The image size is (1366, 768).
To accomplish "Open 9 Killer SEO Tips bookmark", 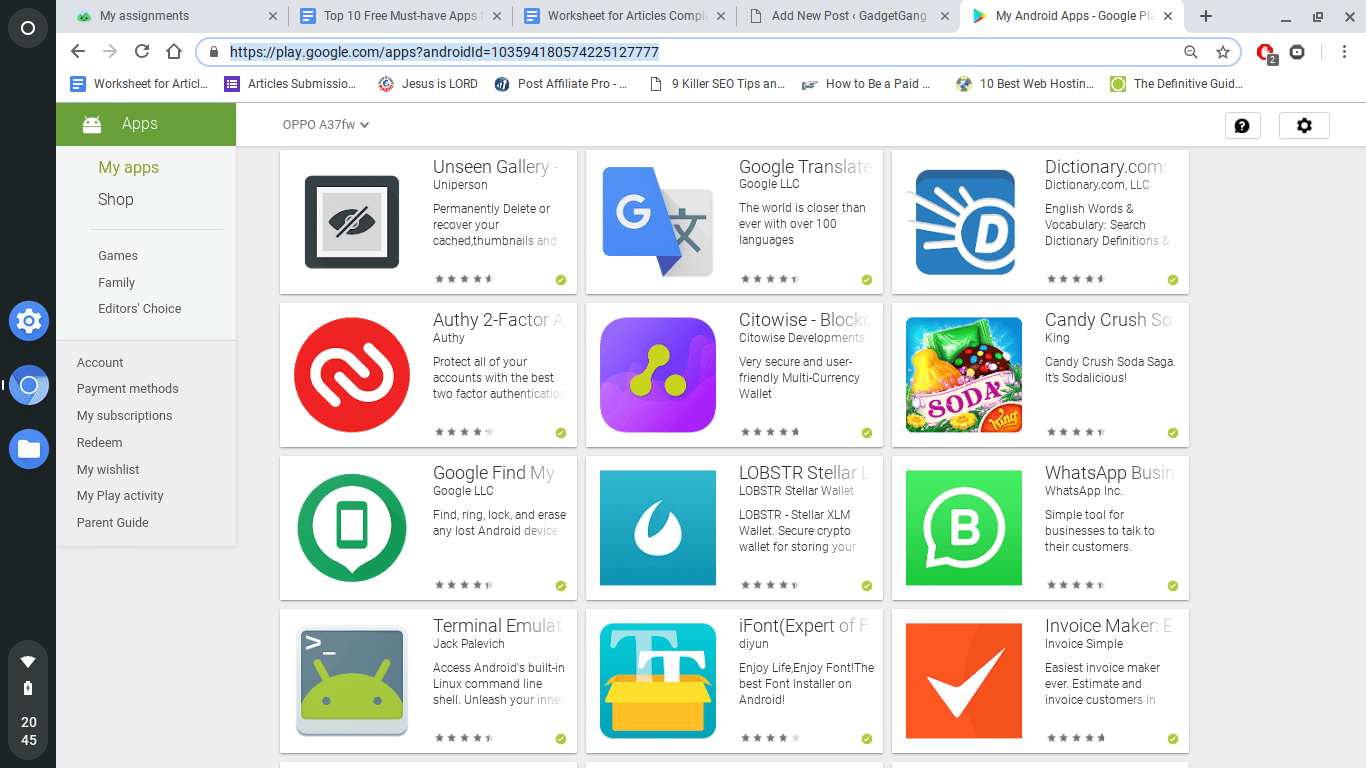I will (718, 84).
